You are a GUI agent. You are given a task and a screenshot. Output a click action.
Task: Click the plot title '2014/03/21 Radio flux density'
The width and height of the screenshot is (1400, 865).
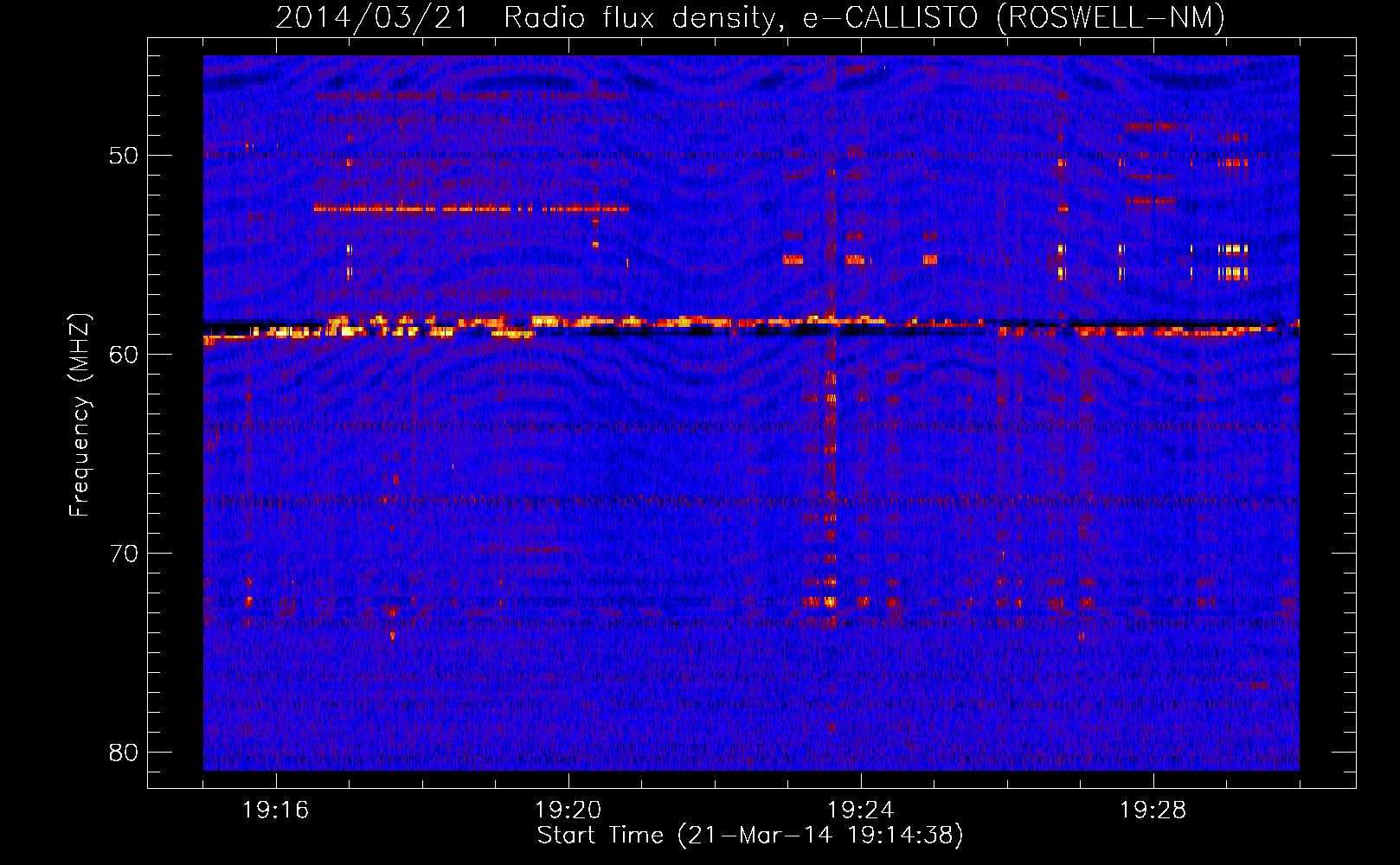pos(750,17)
